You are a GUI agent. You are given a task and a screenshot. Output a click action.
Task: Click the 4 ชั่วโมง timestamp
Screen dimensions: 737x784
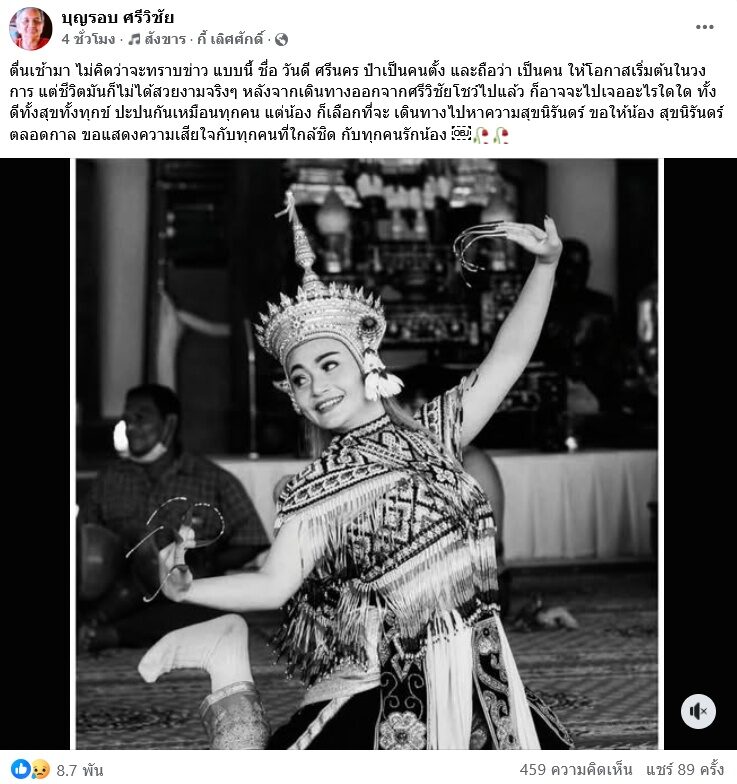click(88, 39)
